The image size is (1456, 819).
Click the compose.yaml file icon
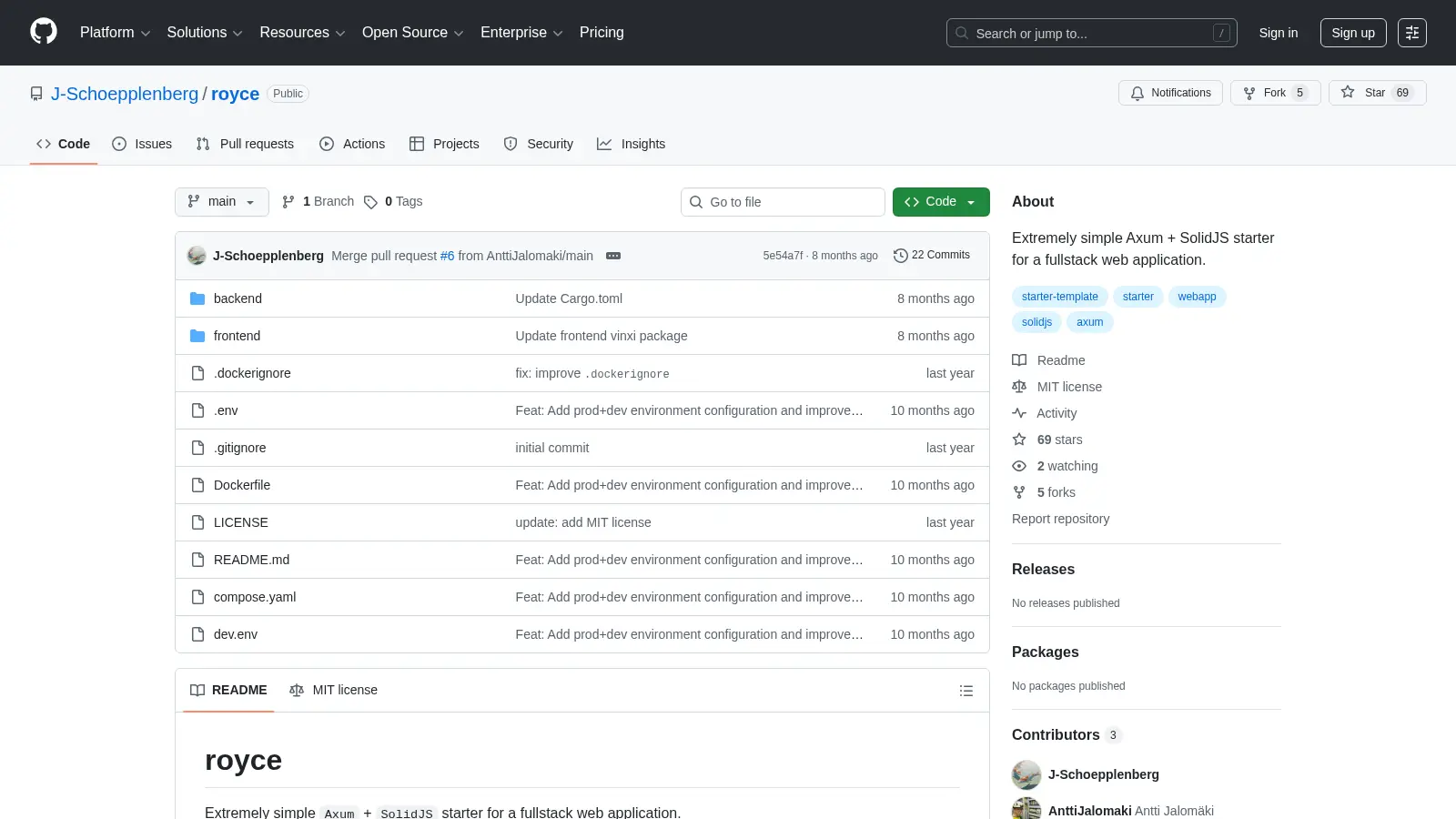[x=197, y=597]
